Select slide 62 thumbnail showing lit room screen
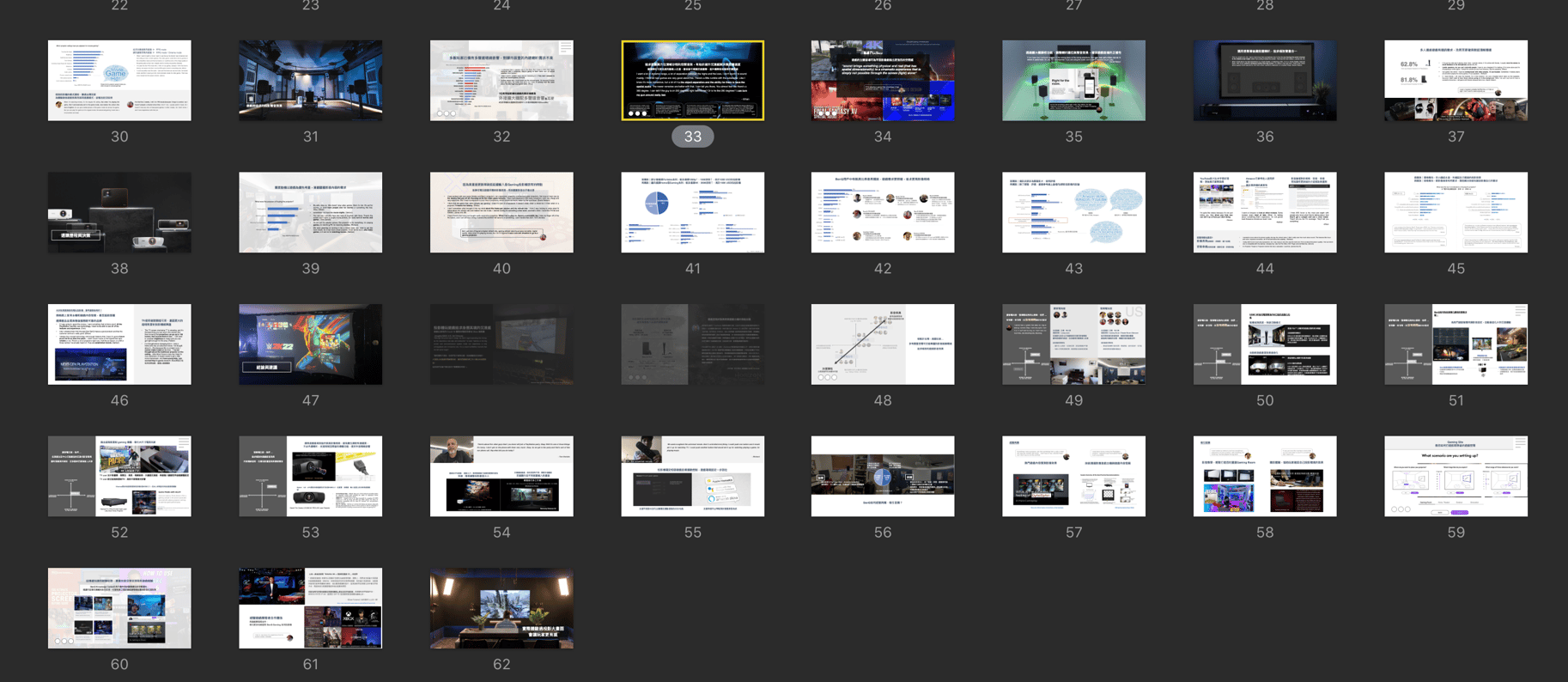The width and height of the screenshot is (1568, 682). 501,608
